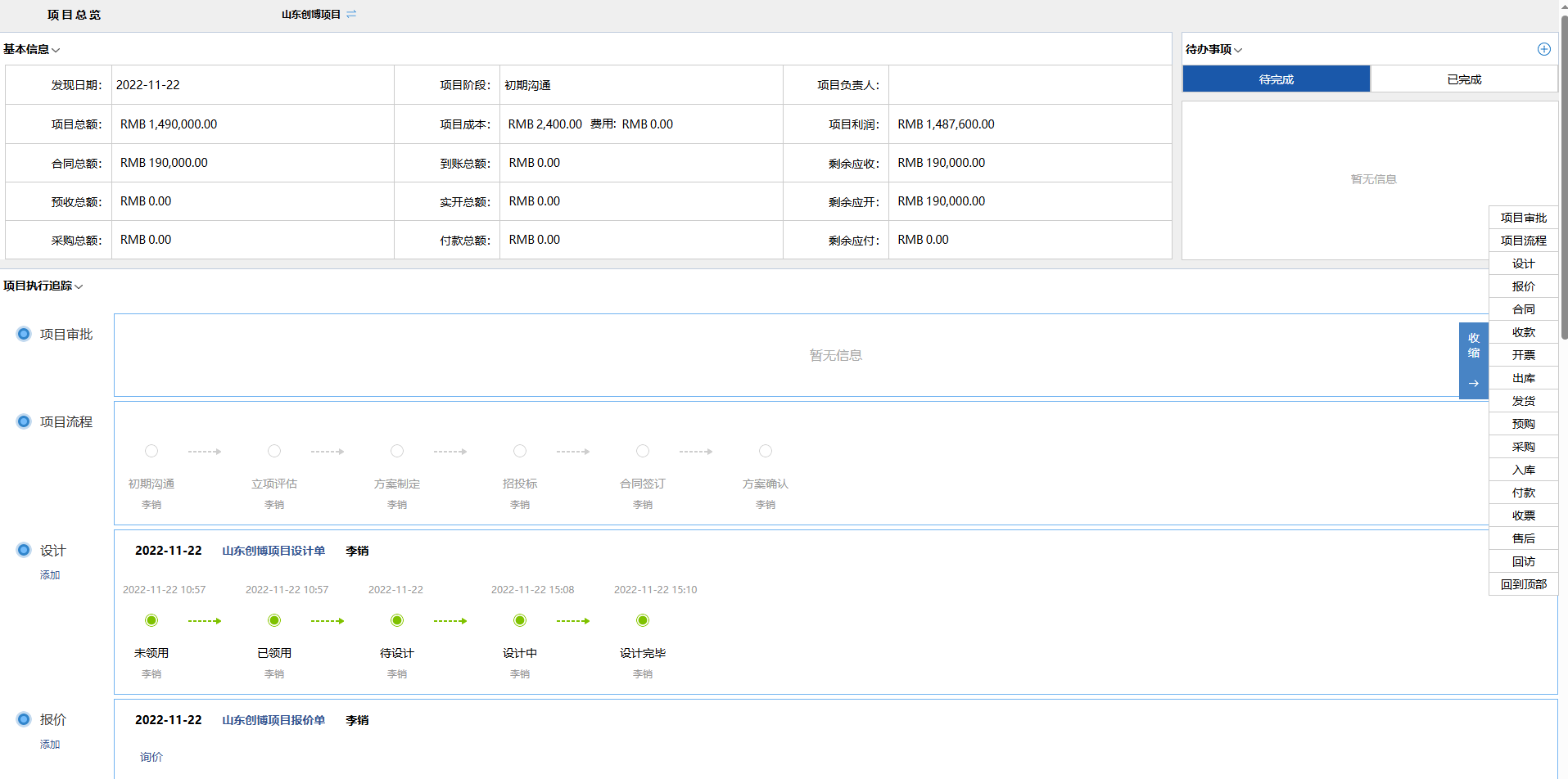Image resolution: width=1568 pixels, height=779 pixels.
Task: Jump to 收票 in side navigation
Action: pyautogui.click(x=1523, y=516)
